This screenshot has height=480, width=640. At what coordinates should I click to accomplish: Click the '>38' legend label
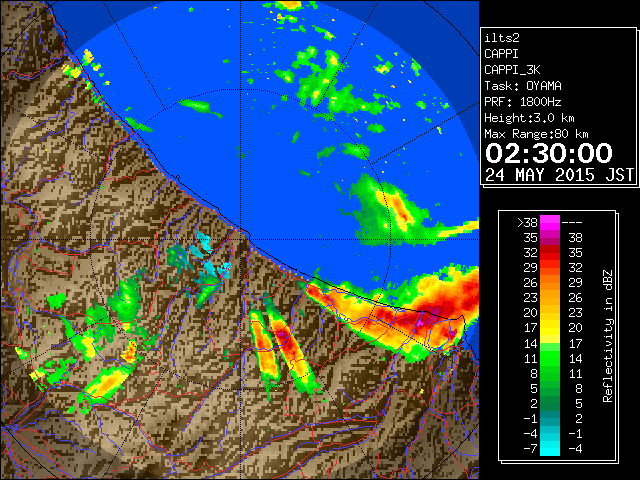click(527, 223)
